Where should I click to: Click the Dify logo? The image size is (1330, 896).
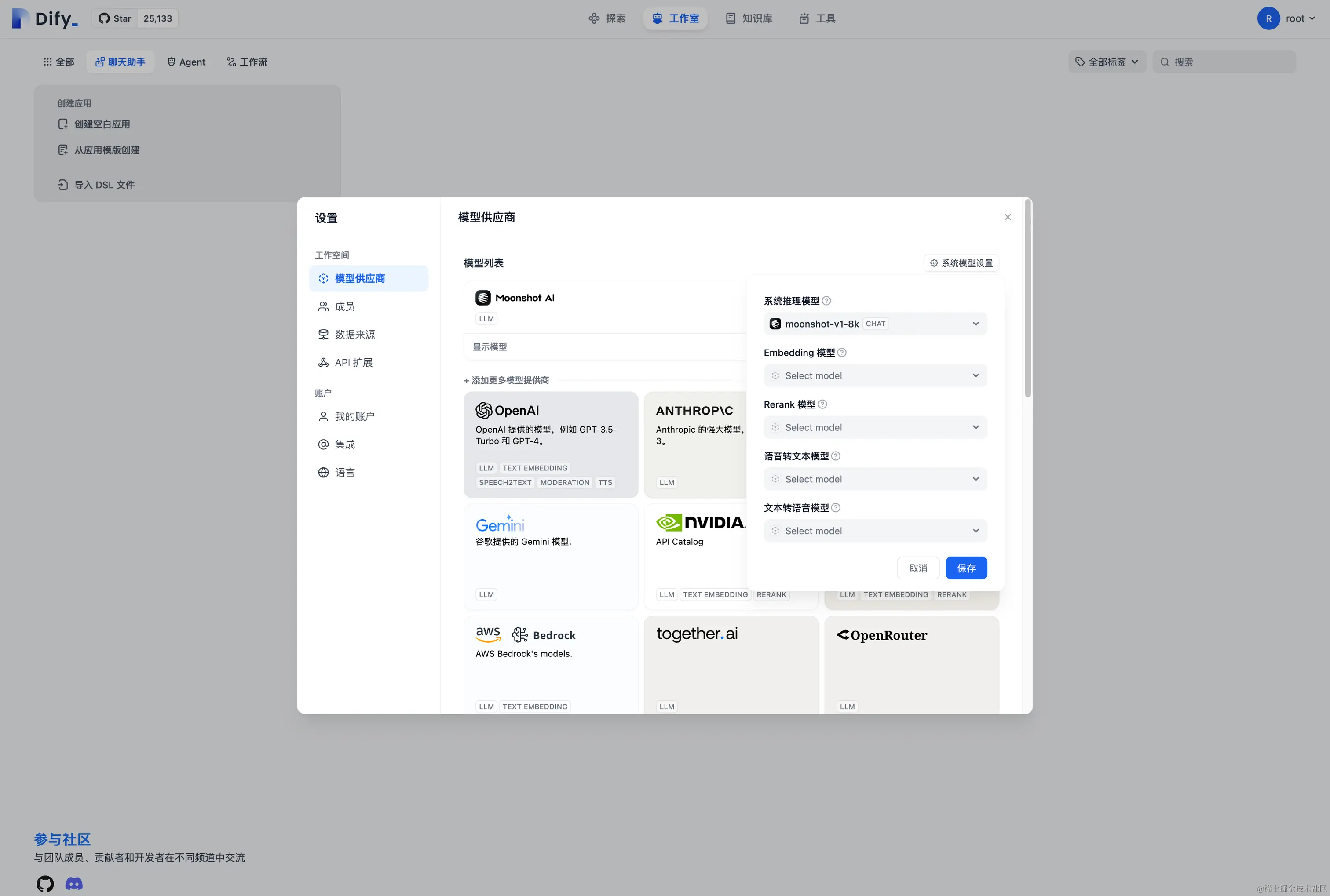44,18
